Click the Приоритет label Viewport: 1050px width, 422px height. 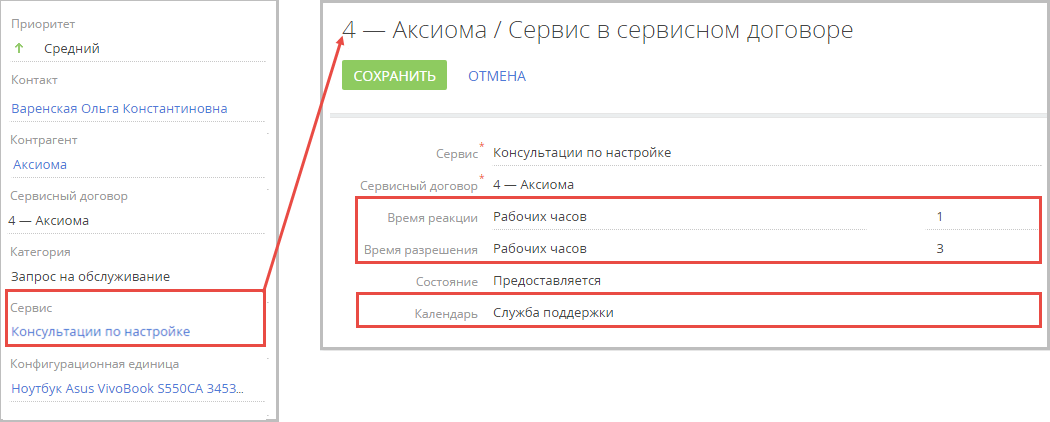[x=43, y=24]
